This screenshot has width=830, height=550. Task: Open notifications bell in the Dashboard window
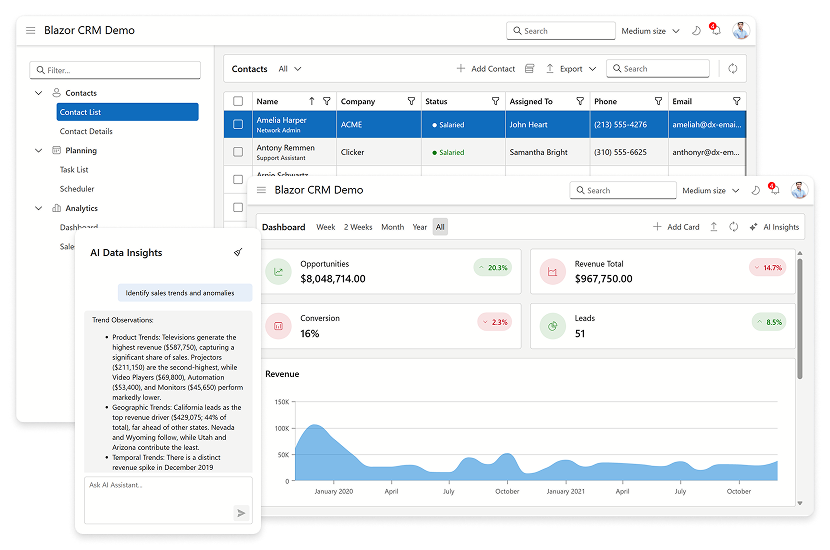(775, 190)
